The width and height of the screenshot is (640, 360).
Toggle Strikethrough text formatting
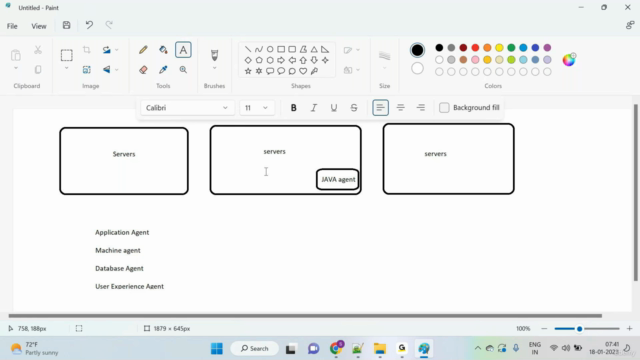click(x=354, y=108)
